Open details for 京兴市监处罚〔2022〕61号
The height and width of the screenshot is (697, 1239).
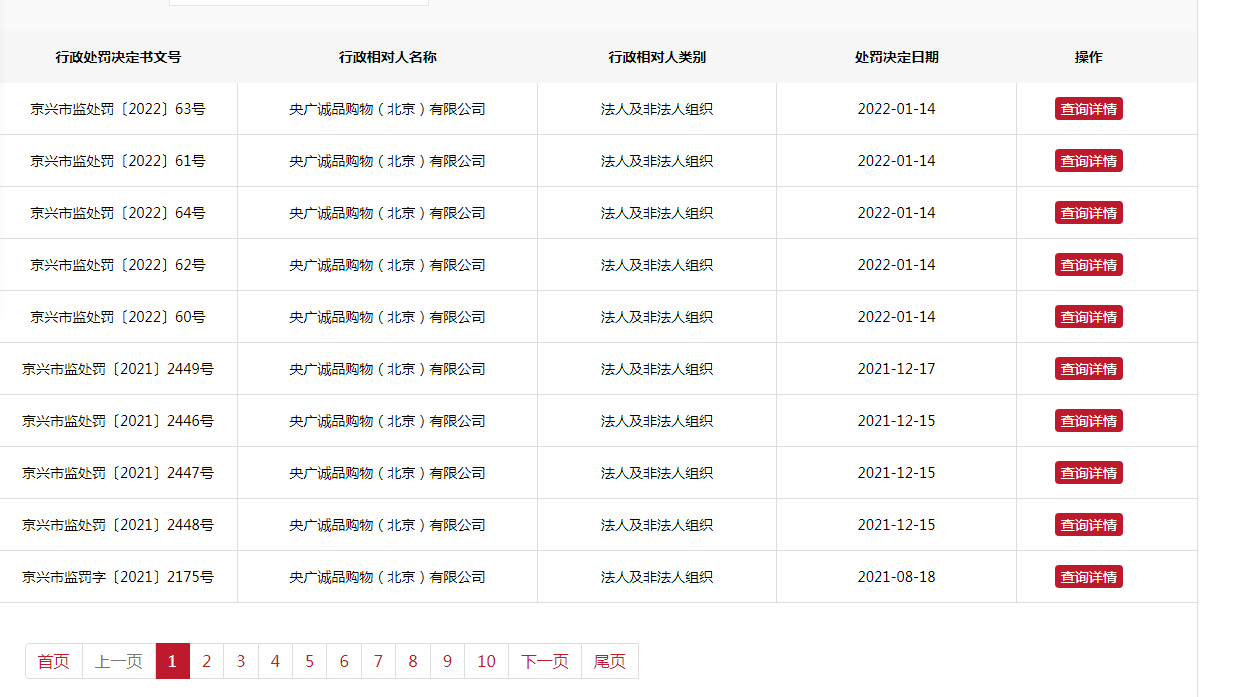(1088, 161)
